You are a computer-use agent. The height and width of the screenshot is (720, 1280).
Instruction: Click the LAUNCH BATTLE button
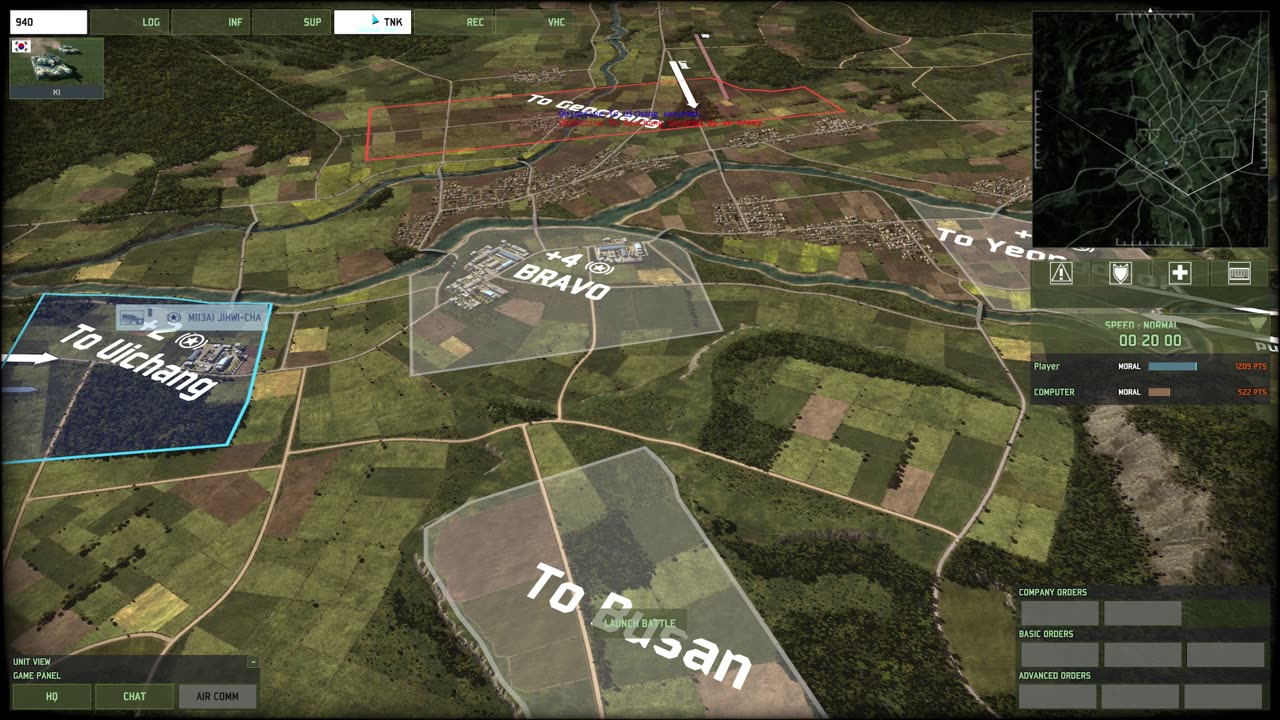(x=640, y=624)
